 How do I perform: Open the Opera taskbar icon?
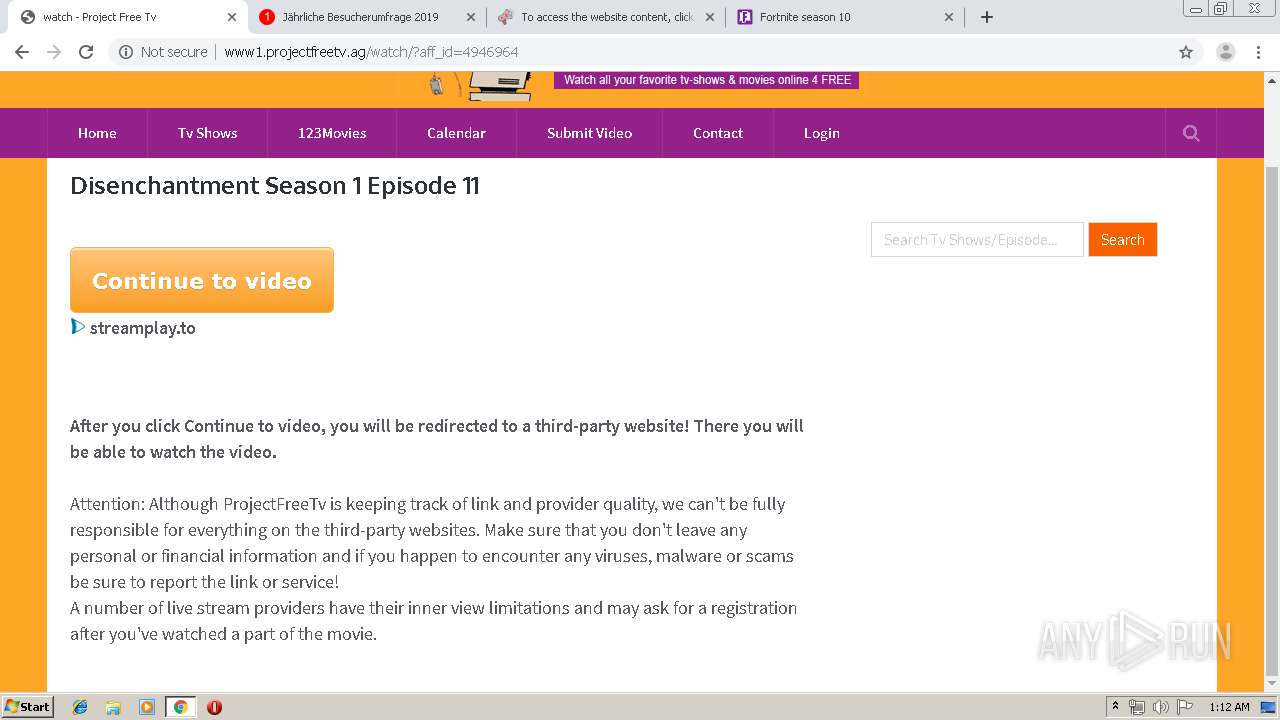[x=214, y=707]
